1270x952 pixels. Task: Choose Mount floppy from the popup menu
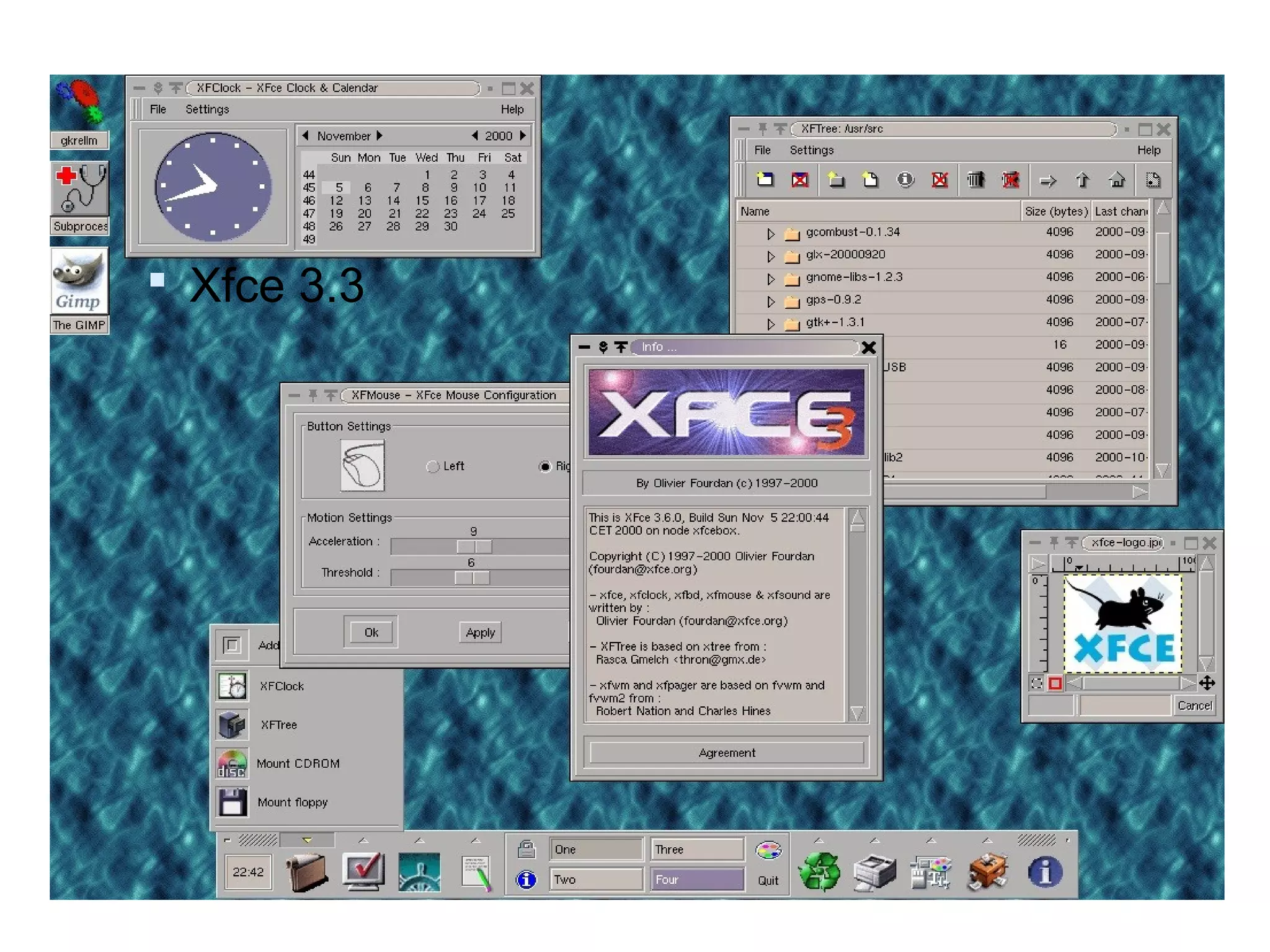click(293, 802)
